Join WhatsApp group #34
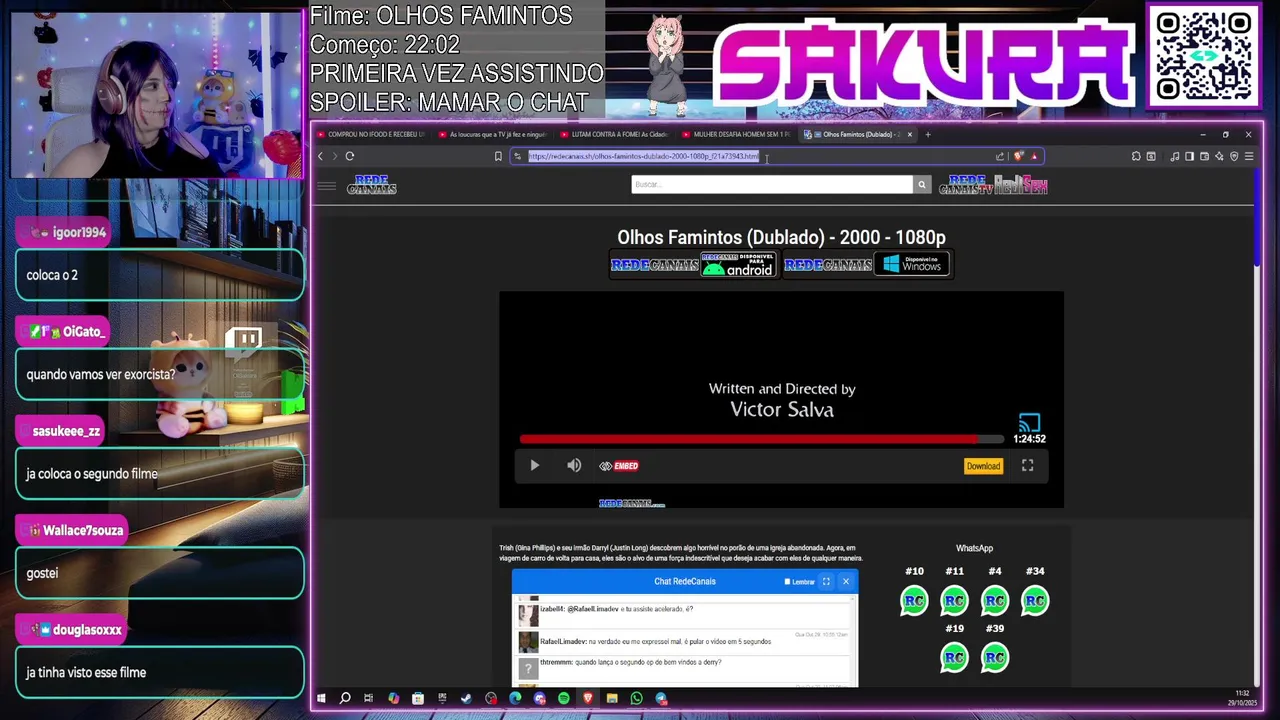Screen dimensions: 1280x720 [x=1035, y=601]
